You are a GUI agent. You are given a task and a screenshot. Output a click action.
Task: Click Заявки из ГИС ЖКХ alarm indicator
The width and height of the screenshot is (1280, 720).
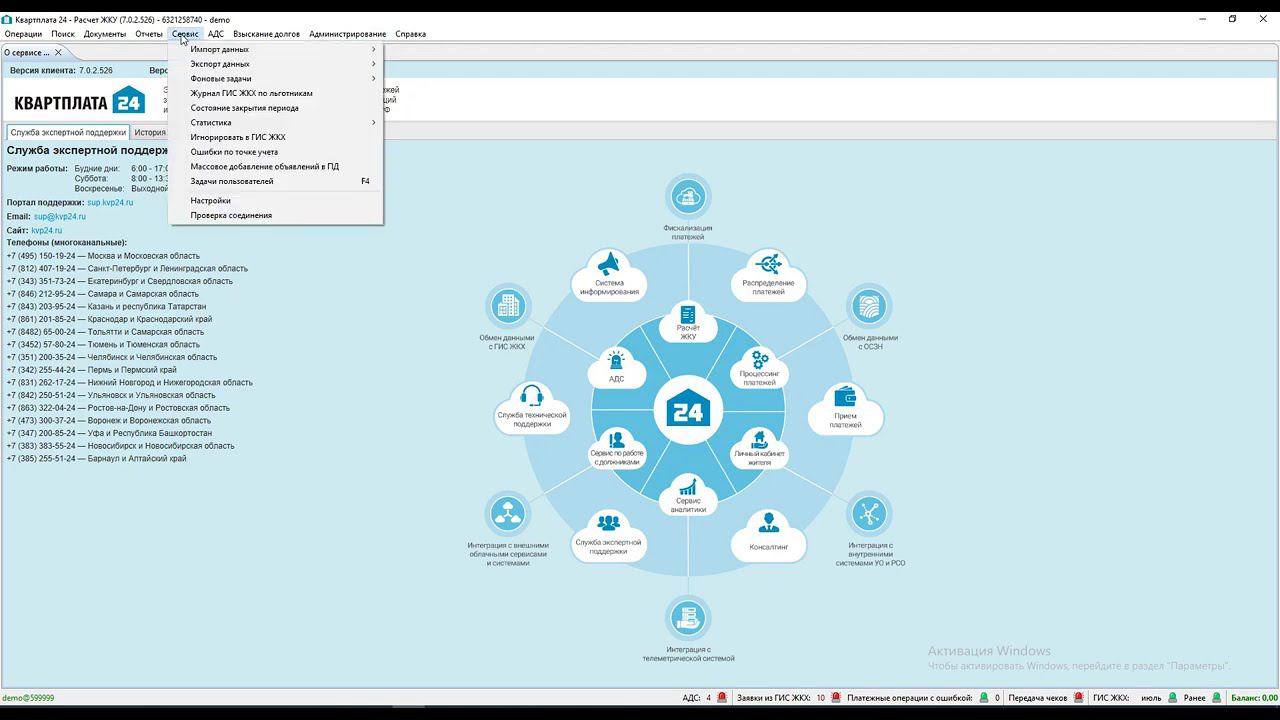[x=835, y=698]
